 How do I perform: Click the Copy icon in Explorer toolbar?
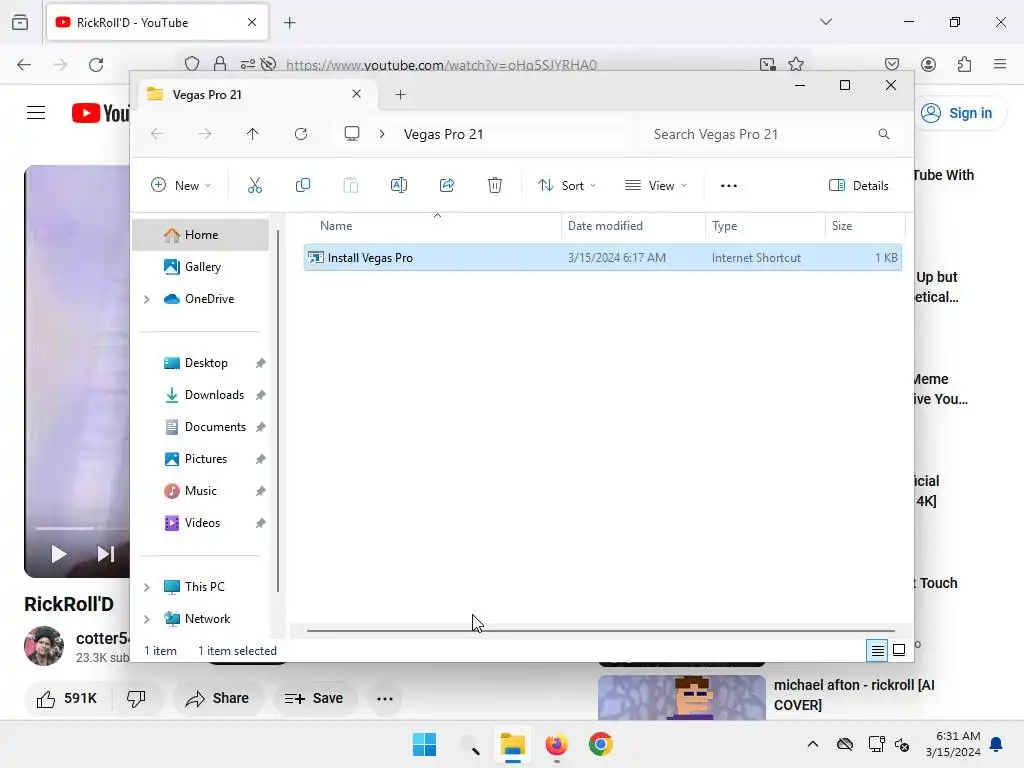[x=302, y=185]
